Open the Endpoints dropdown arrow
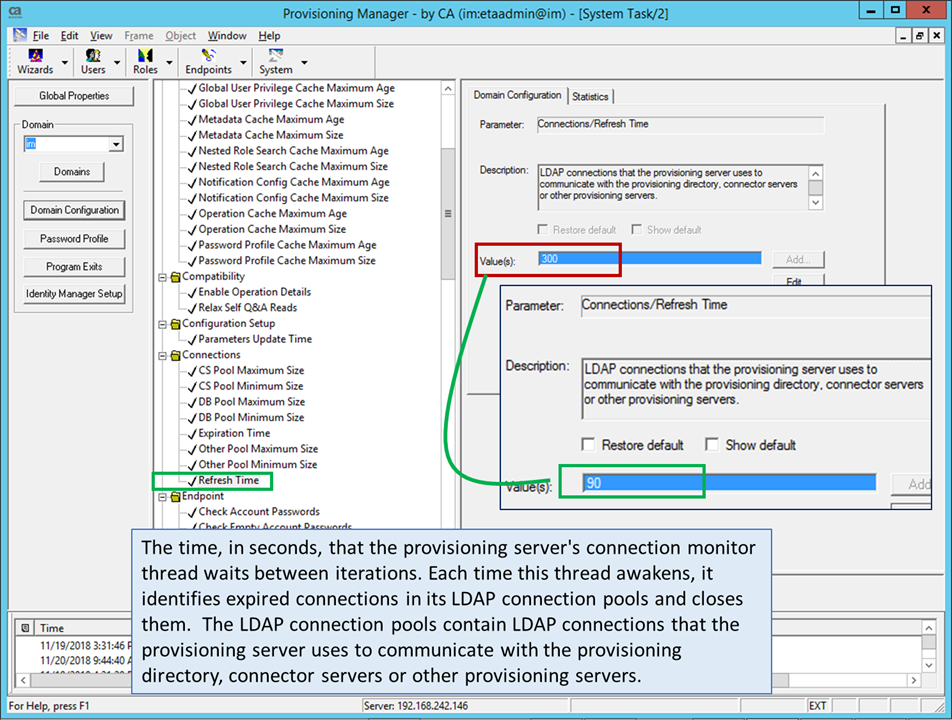This screenshot has height=720, width=952. tap(243, 63)
